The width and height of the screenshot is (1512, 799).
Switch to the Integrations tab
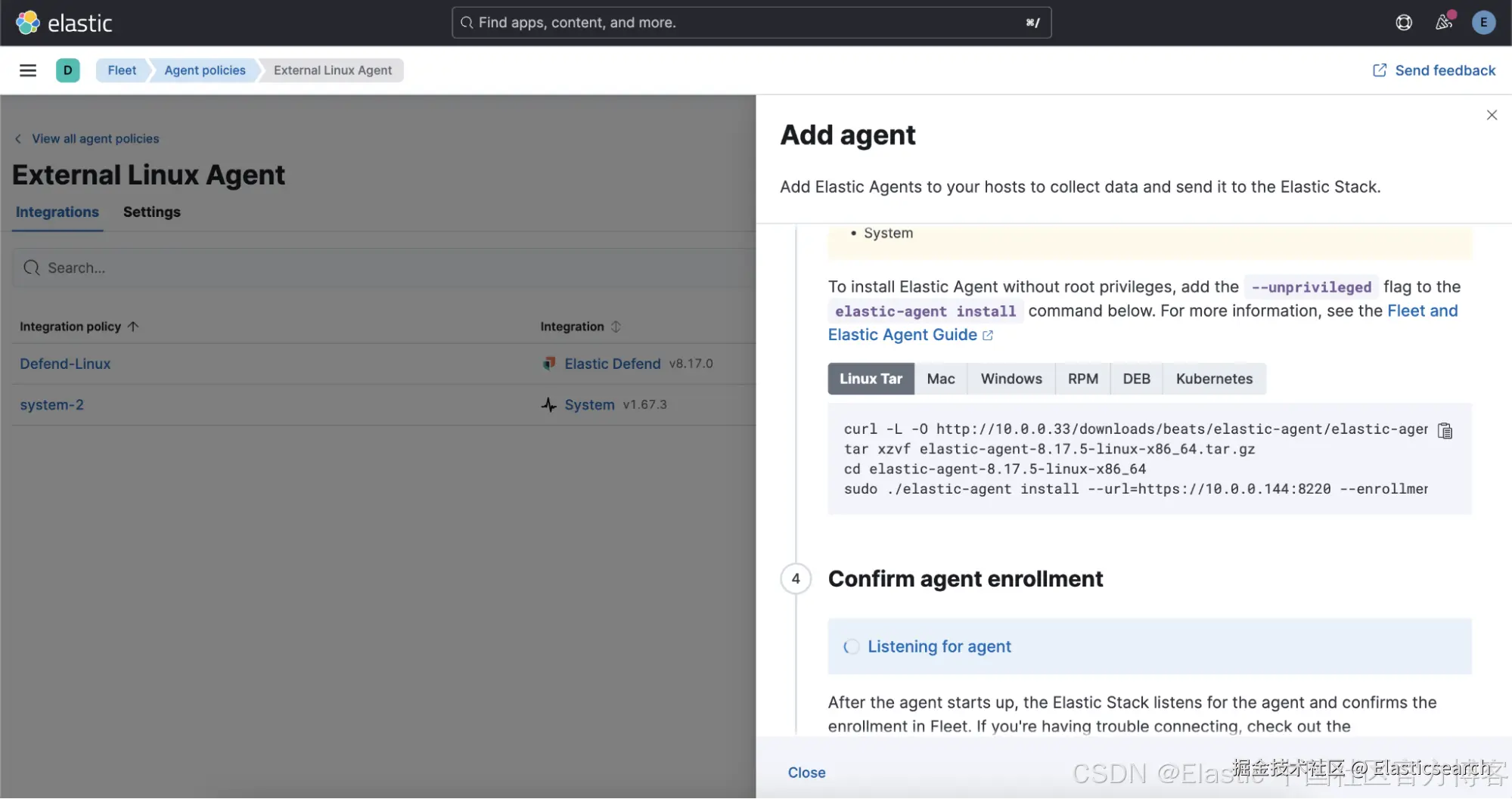pos(57,212)
